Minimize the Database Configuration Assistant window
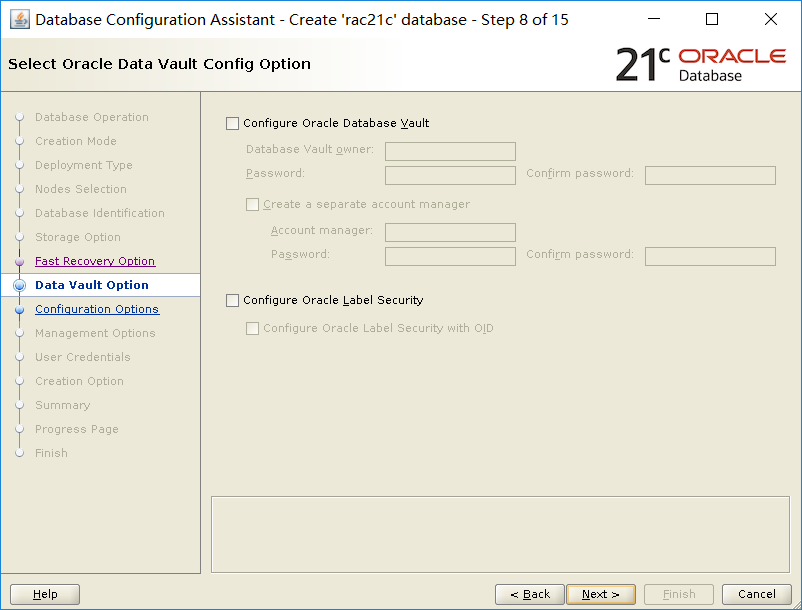This screenshot has width=802, height=610. (x=654, y=19)
